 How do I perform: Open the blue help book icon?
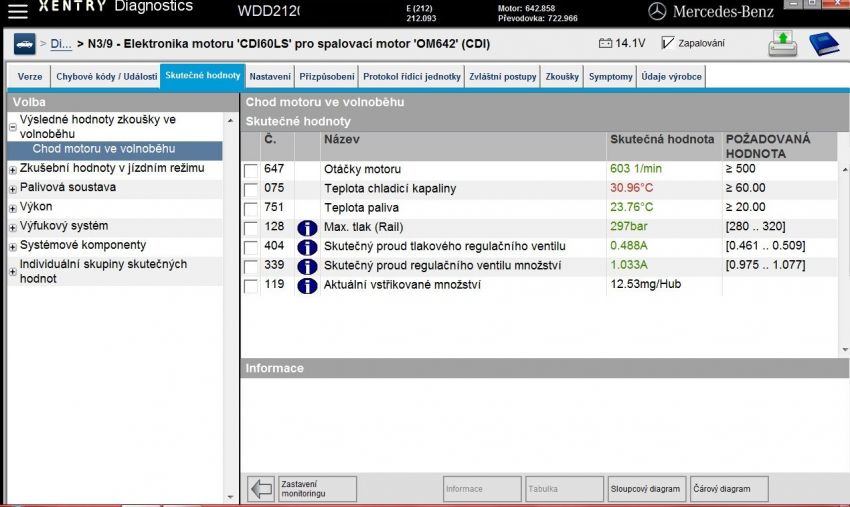click(x=823, y=43)
